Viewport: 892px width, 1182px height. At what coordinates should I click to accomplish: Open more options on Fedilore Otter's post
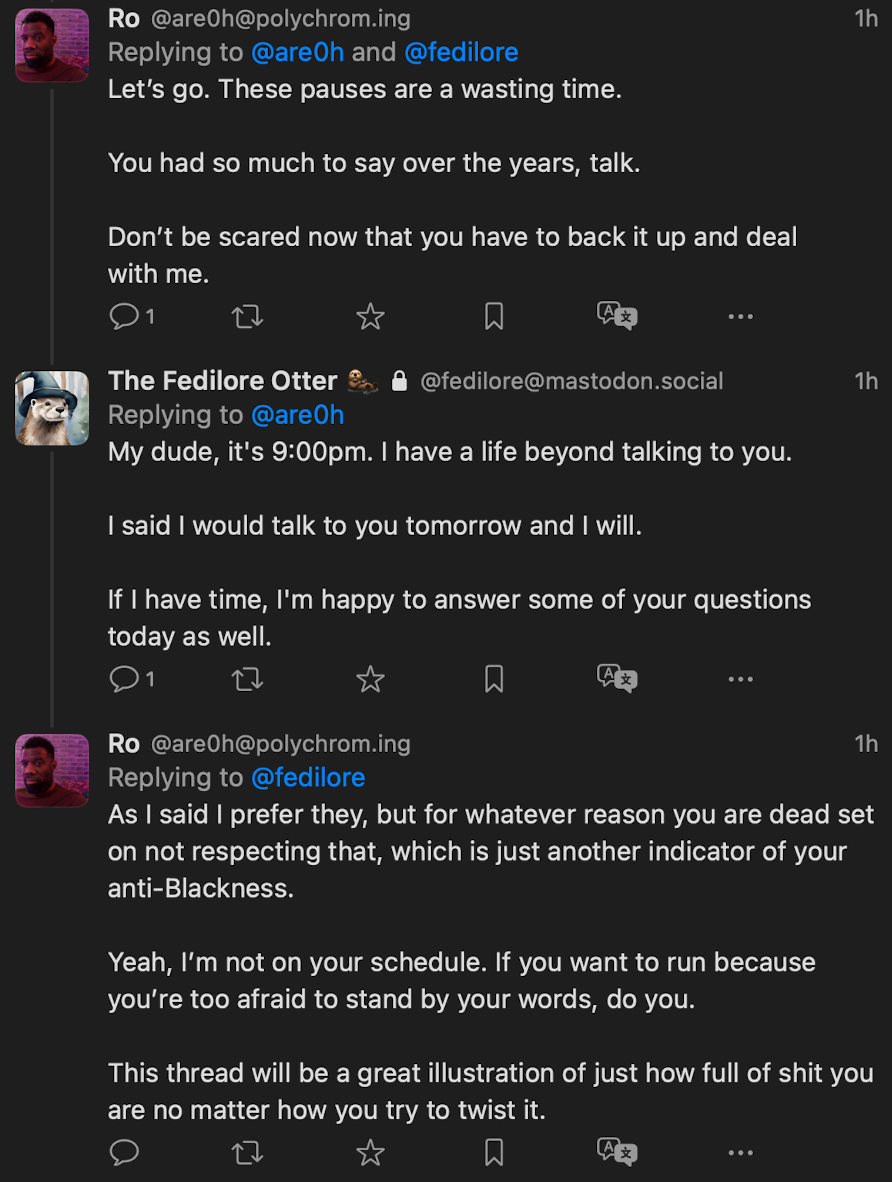click(740, 680)
